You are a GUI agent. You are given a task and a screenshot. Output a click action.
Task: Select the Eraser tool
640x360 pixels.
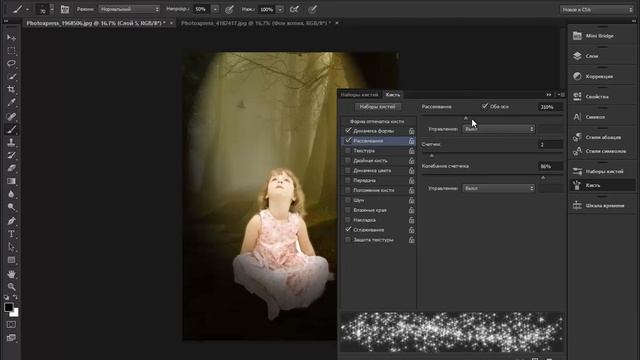pos(11,168)
